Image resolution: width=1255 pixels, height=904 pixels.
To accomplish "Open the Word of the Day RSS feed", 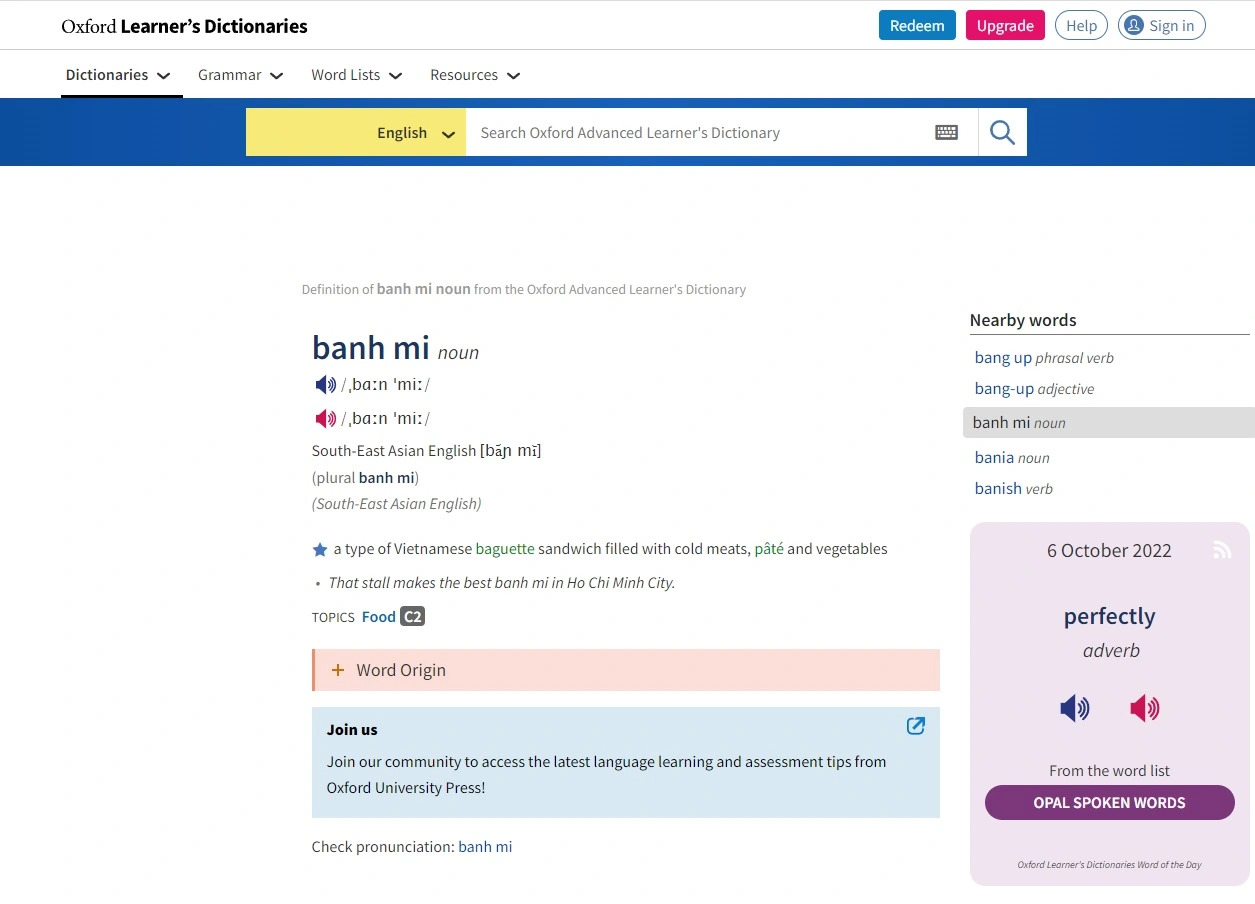I will click(x=1222, y=549).
